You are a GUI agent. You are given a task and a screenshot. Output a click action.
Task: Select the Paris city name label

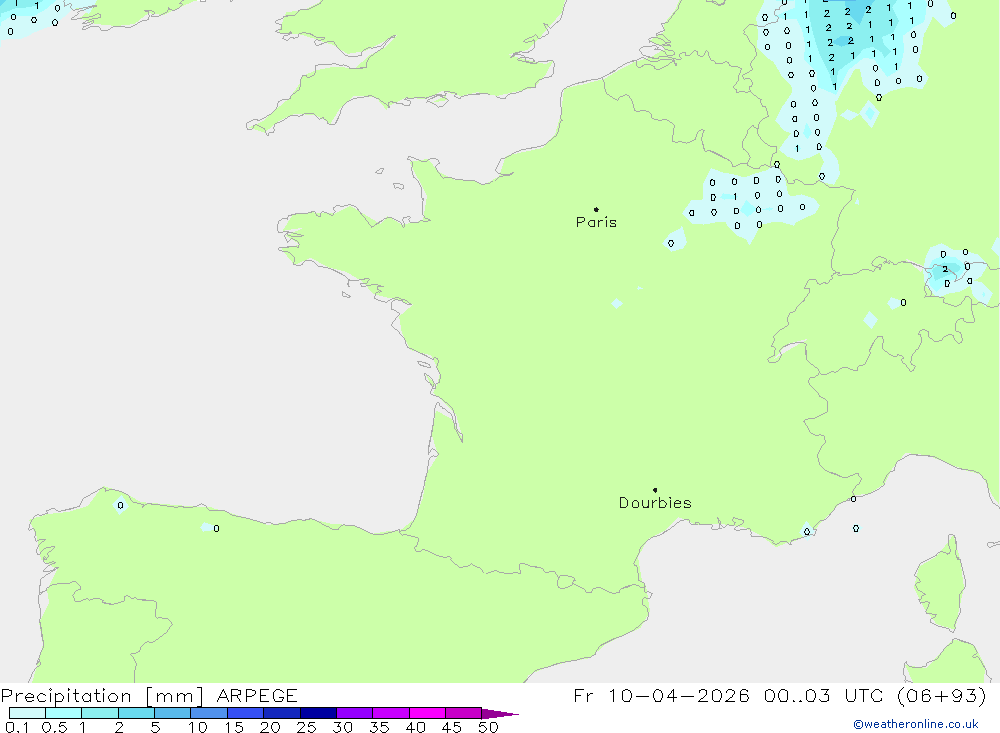596,222
